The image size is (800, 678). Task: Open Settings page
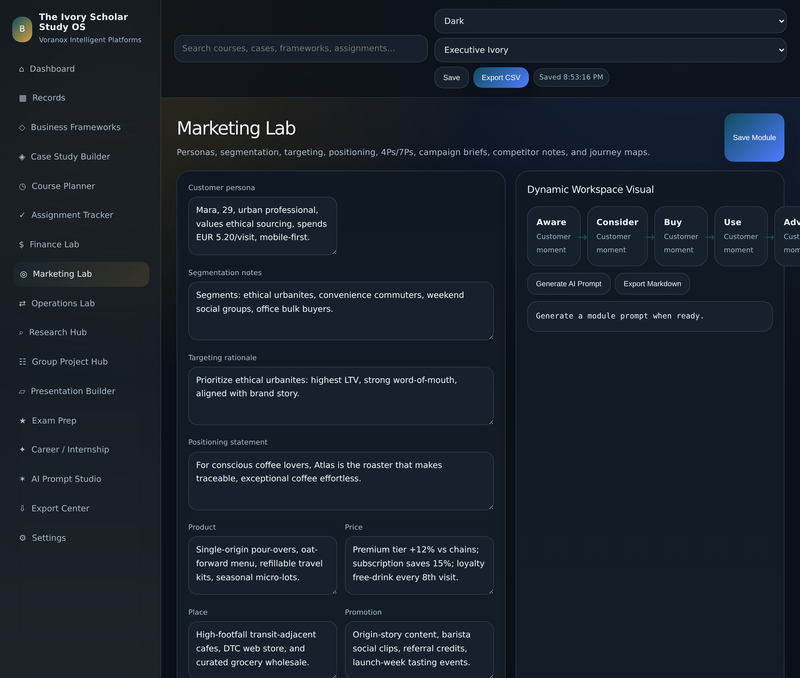(x=81, y=538)
